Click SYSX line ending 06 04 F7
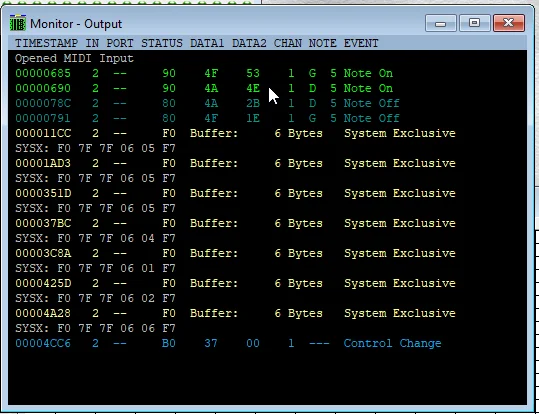539x414 pixels. 95,238
